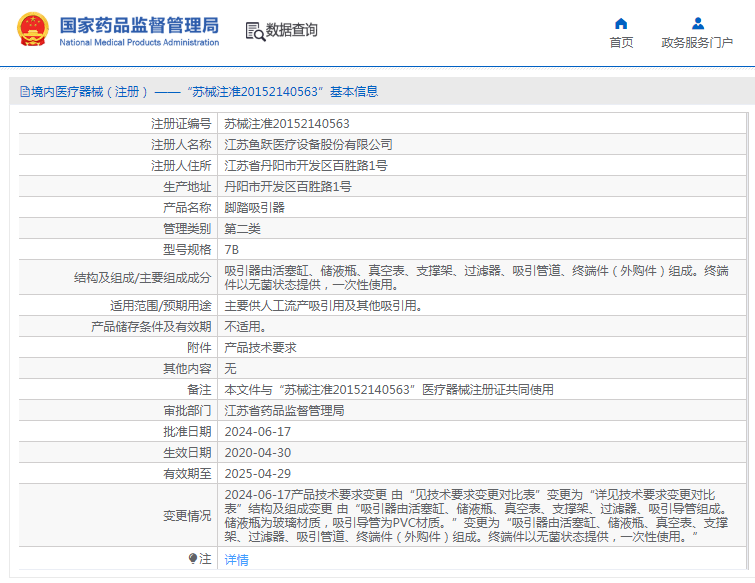Click 批准日期 label
The width and height of the screenshot is (755, 583).
187,432
